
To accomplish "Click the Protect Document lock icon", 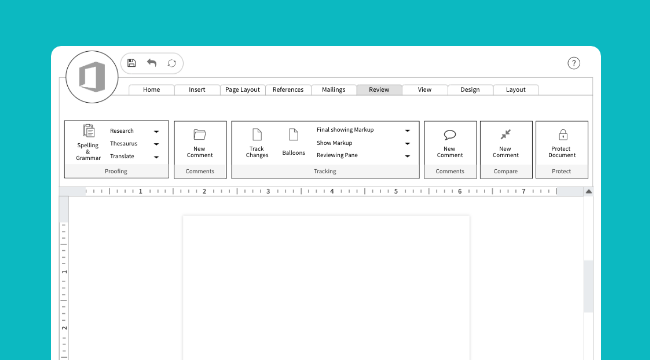I will (563, 135).
